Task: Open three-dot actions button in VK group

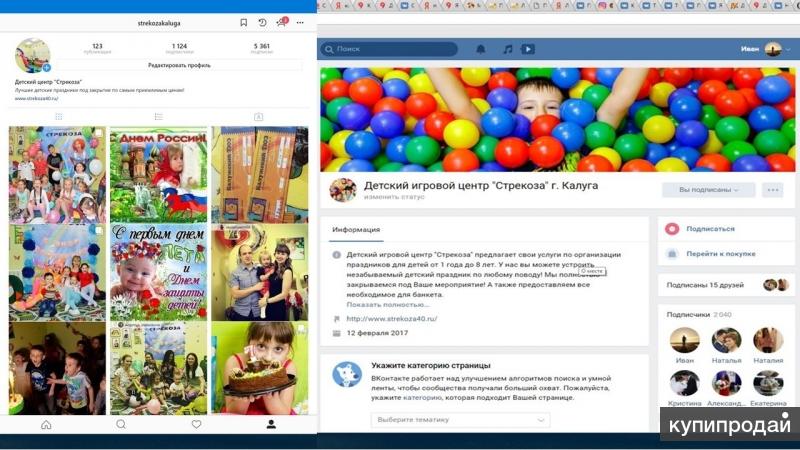Action: click(773, 190)
